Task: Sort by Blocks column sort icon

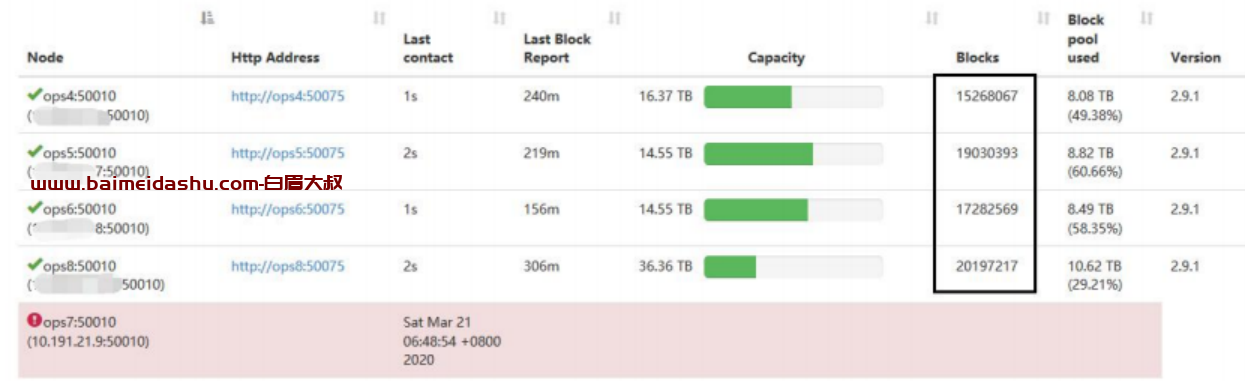Action: (x=1044, y=18)
